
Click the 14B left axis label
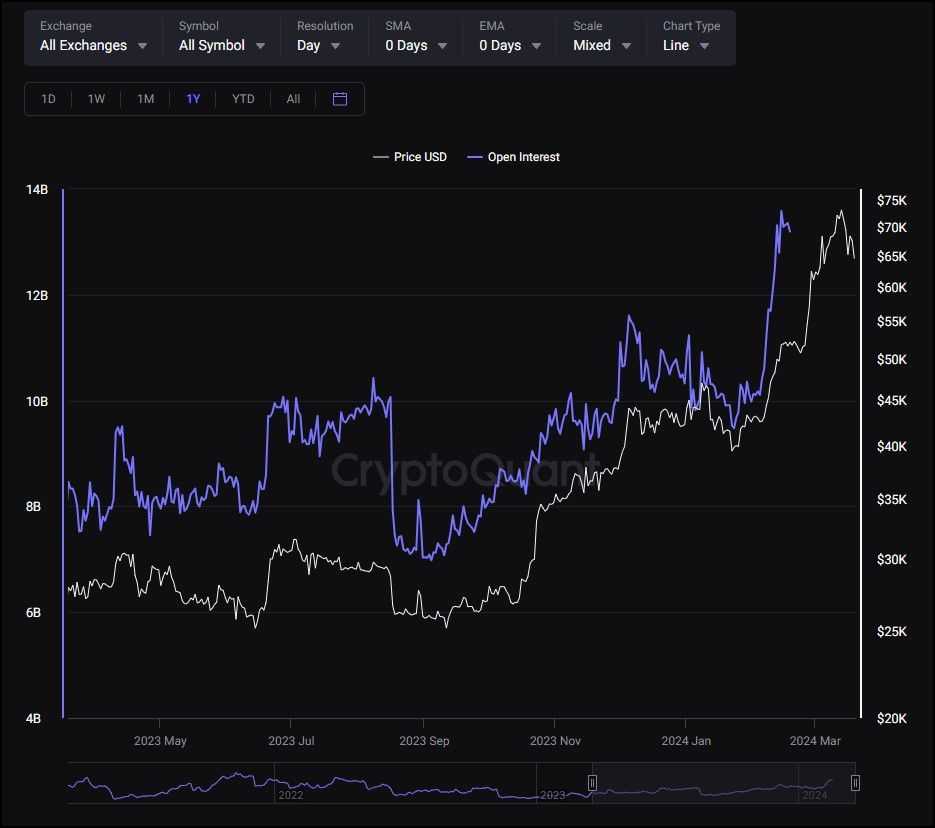click(x=37, y=190)
